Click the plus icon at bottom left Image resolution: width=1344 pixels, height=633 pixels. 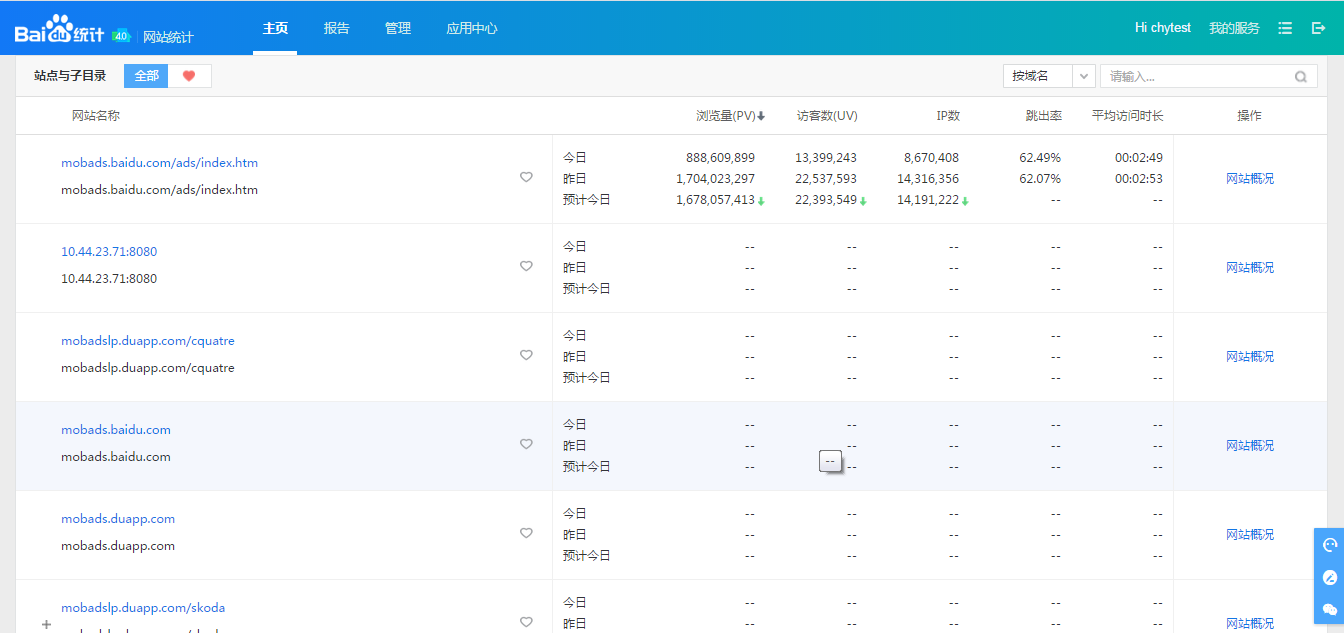46,624
